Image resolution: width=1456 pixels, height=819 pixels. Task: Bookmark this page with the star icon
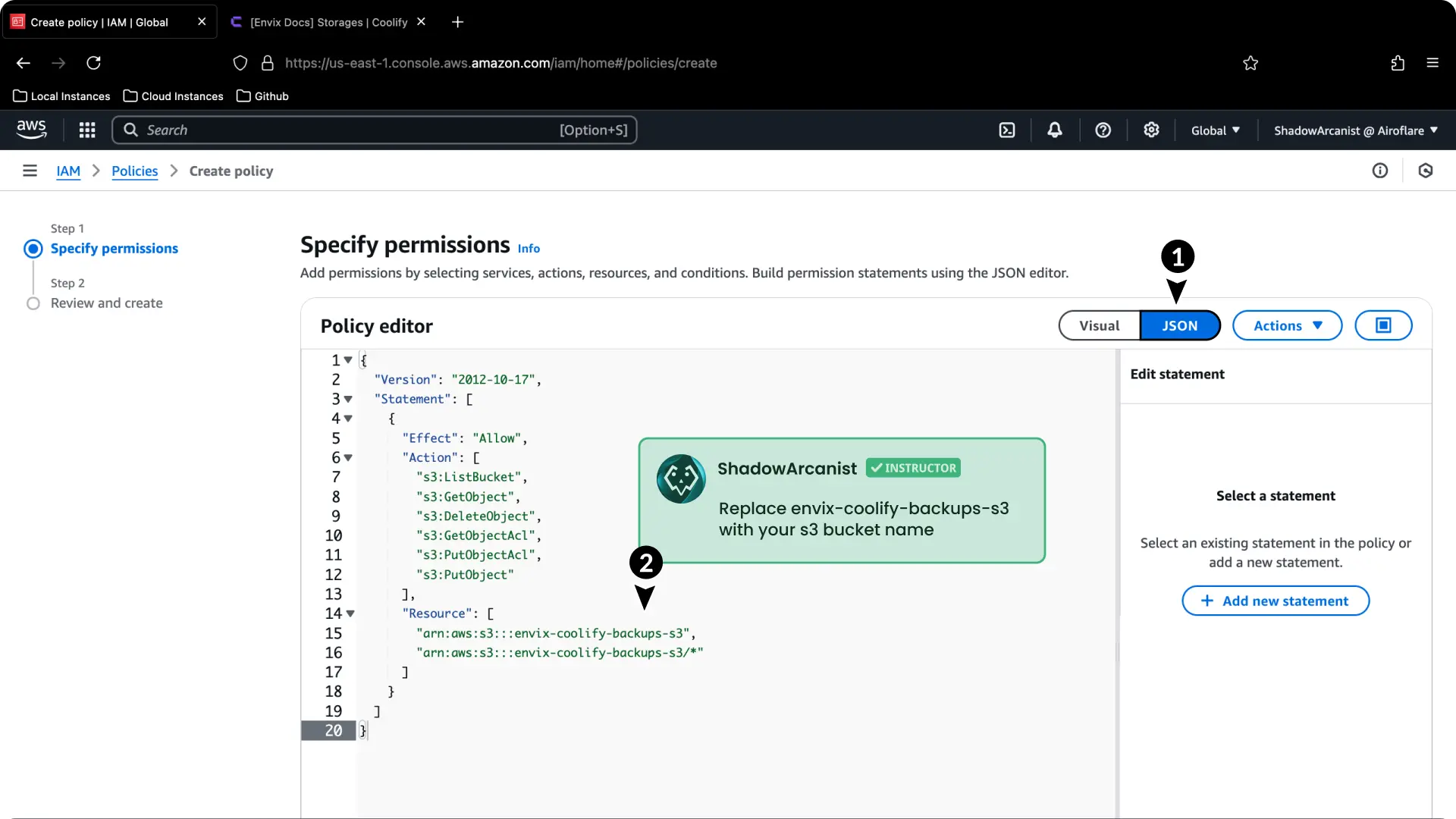click(1250, 63)
